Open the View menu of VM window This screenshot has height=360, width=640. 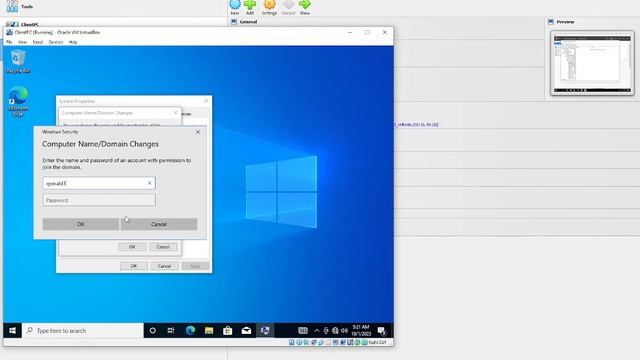(22, 42)
